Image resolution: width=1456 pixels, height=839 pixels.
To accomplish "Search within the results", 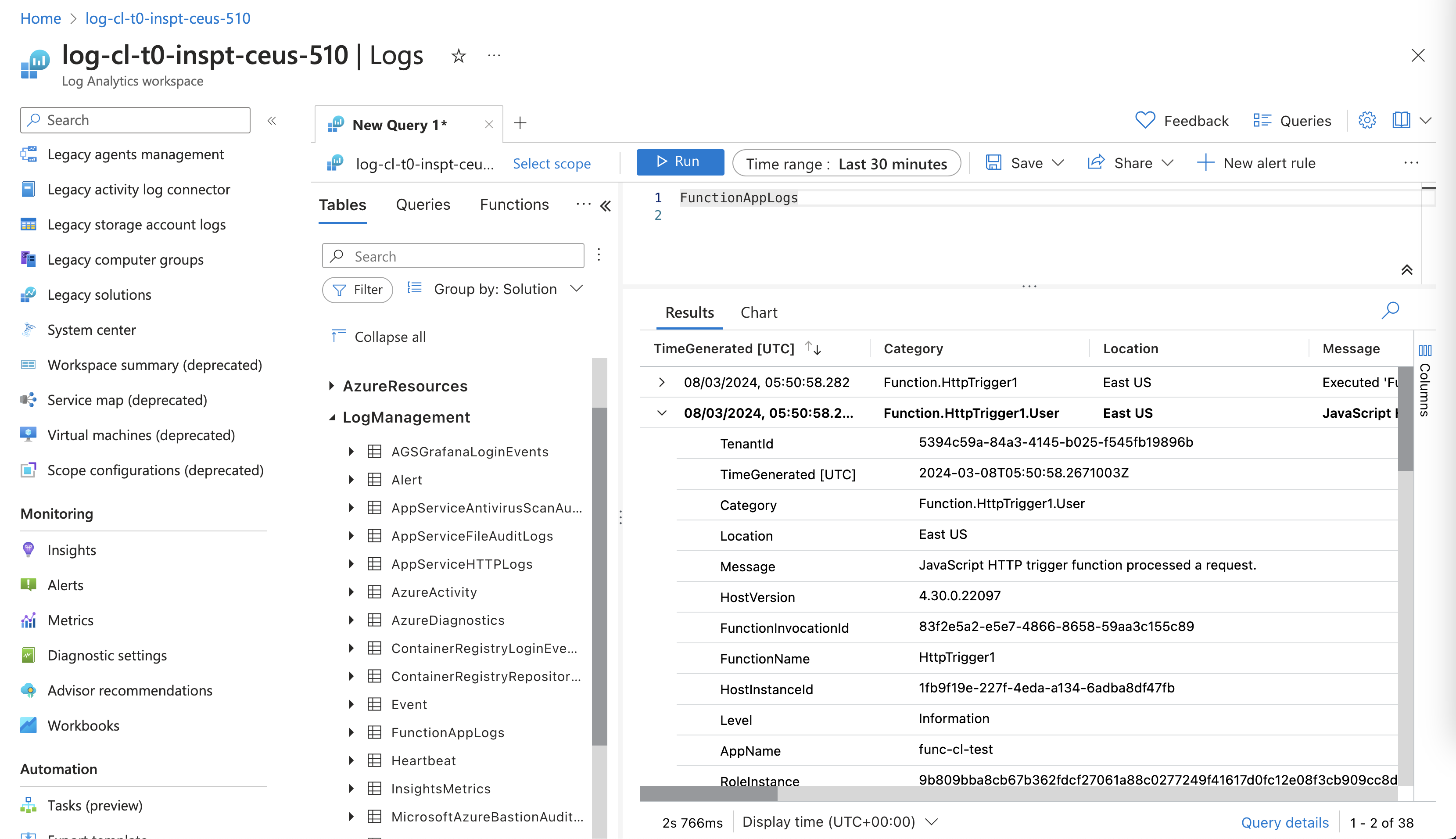I will pos(1390,310).
